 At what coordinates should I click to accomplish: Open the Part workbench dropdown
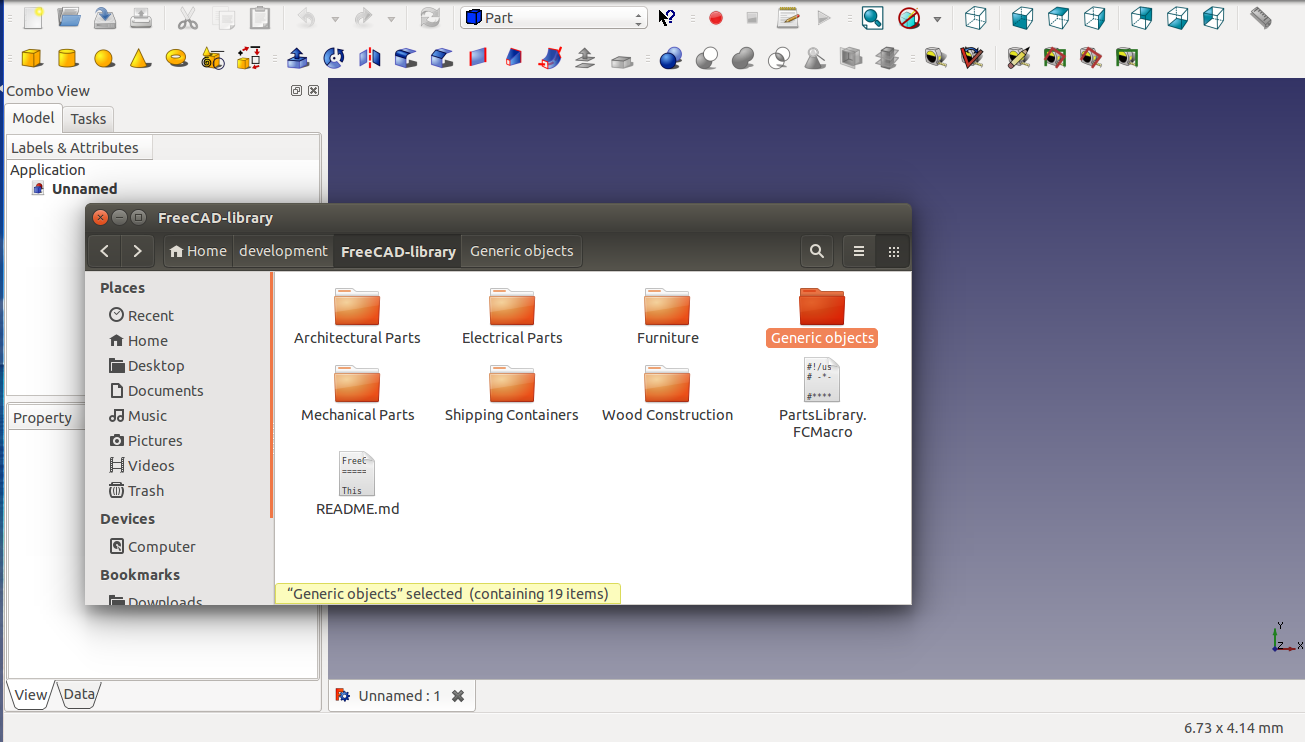tap(554, 18)
